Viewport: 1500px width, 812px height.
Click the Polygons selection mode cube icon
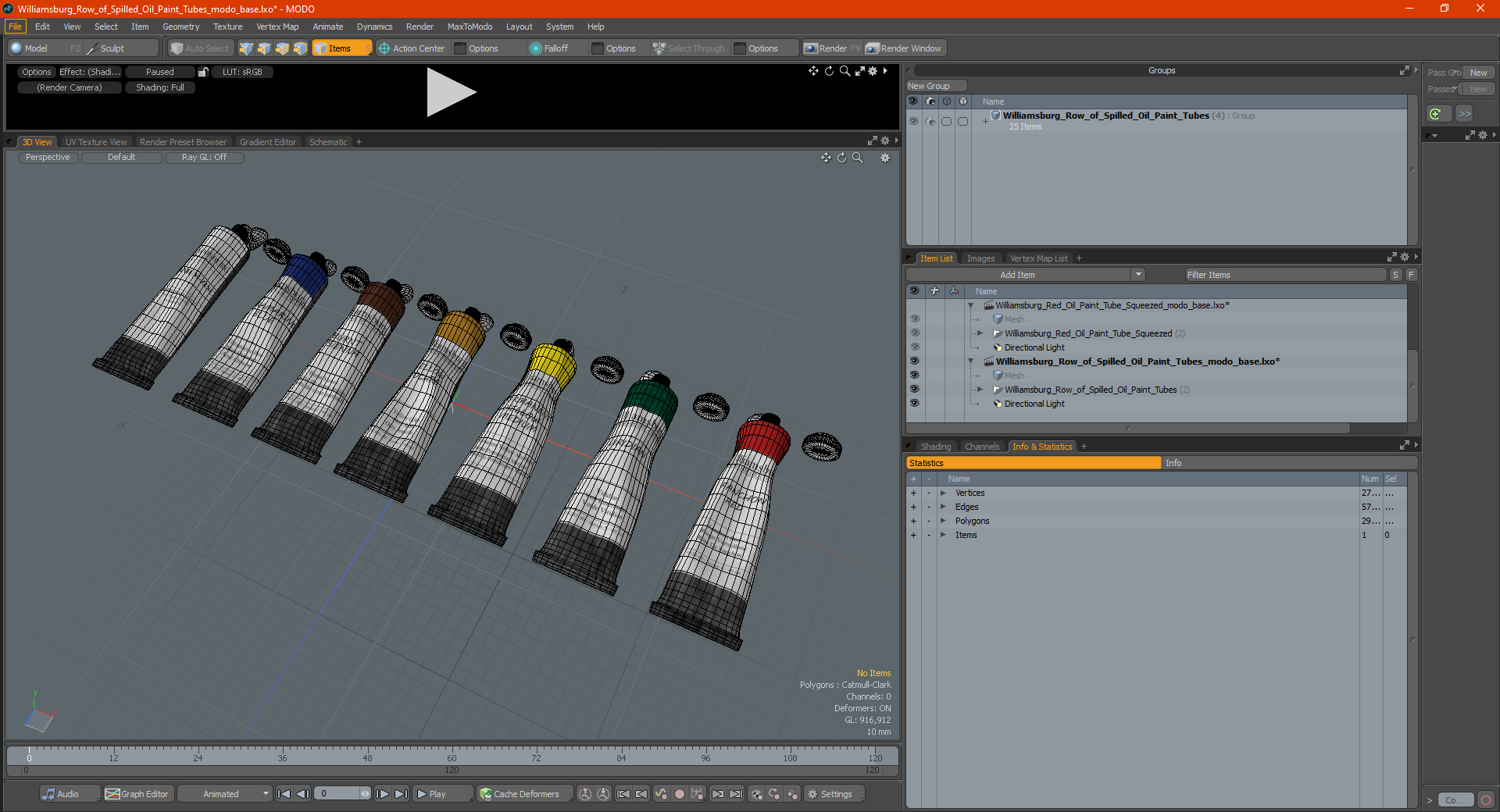click(282, 48)
